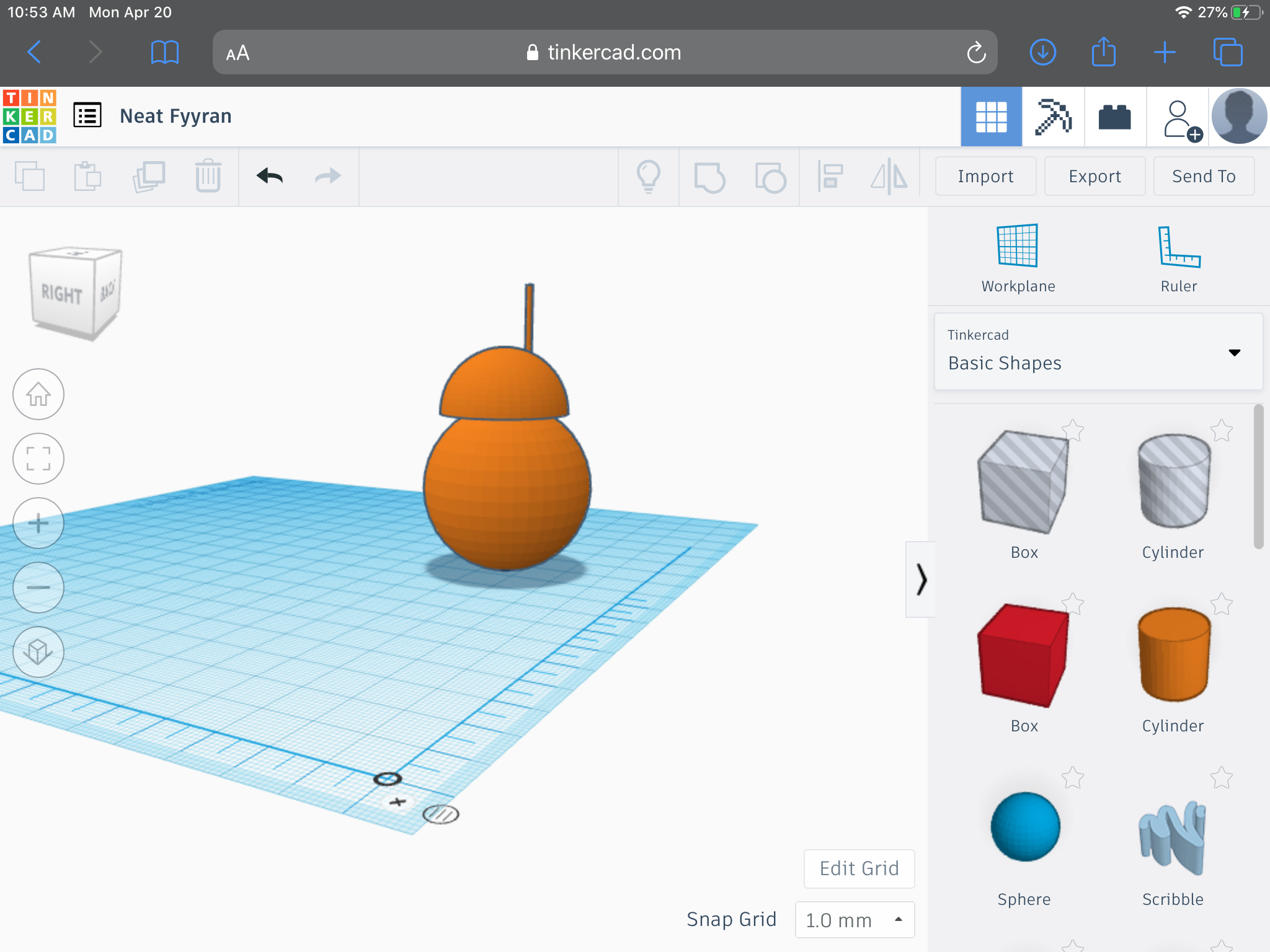Favorite the hole Box with star
1270x952 pixels.
tap(1073, 430)
